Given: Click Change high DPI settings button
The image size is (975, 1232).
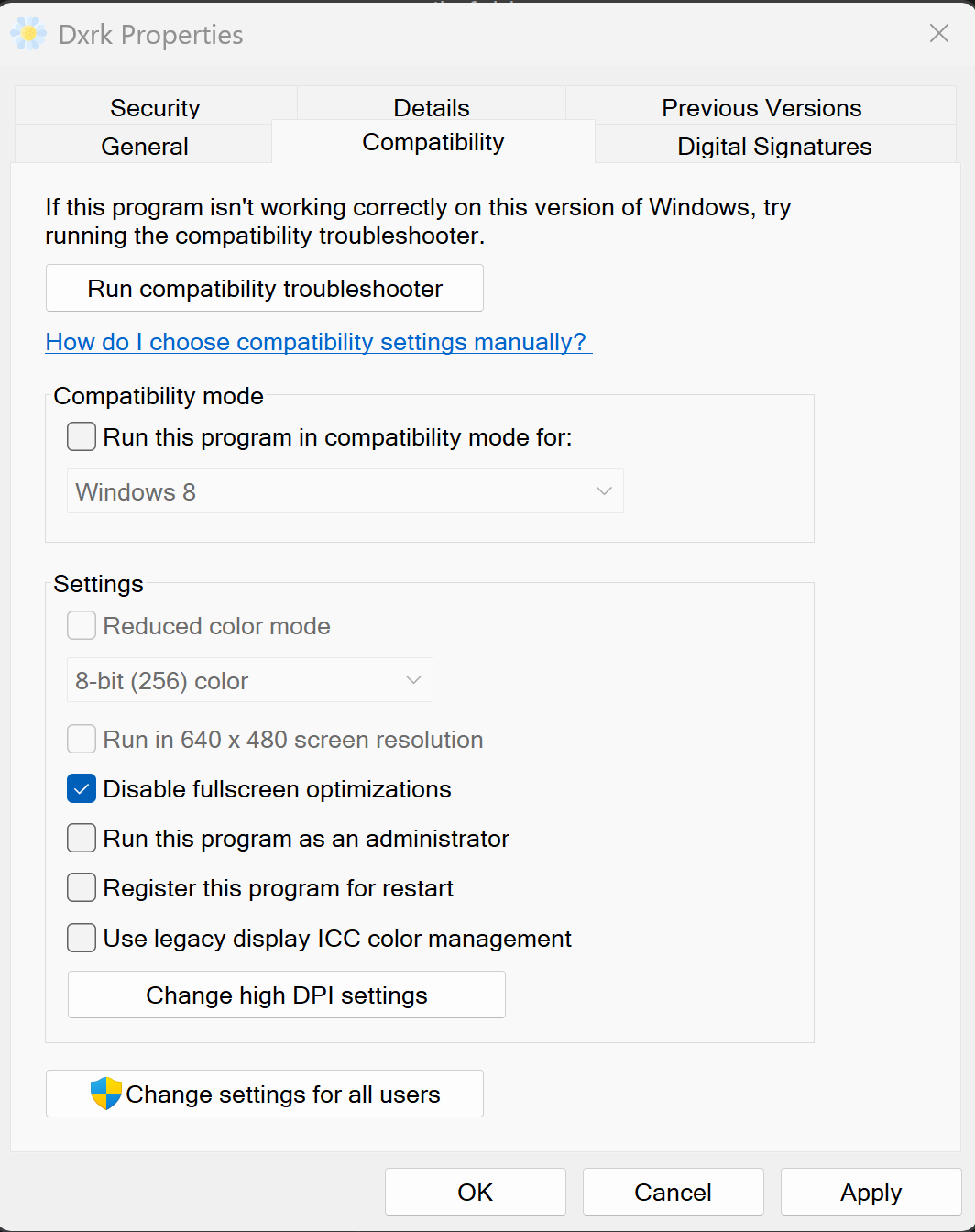Looking at the screenshot, I should 287,995.
